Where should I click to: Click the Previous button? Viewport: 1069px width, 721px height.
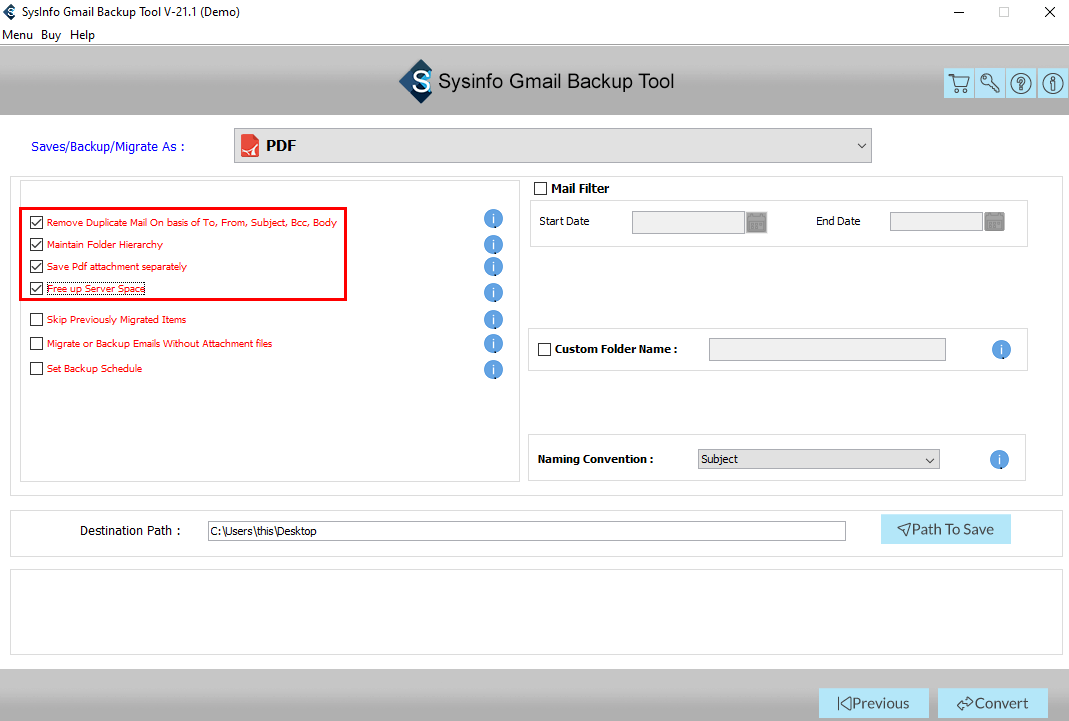pyautogui.click(x=873, y=703)
